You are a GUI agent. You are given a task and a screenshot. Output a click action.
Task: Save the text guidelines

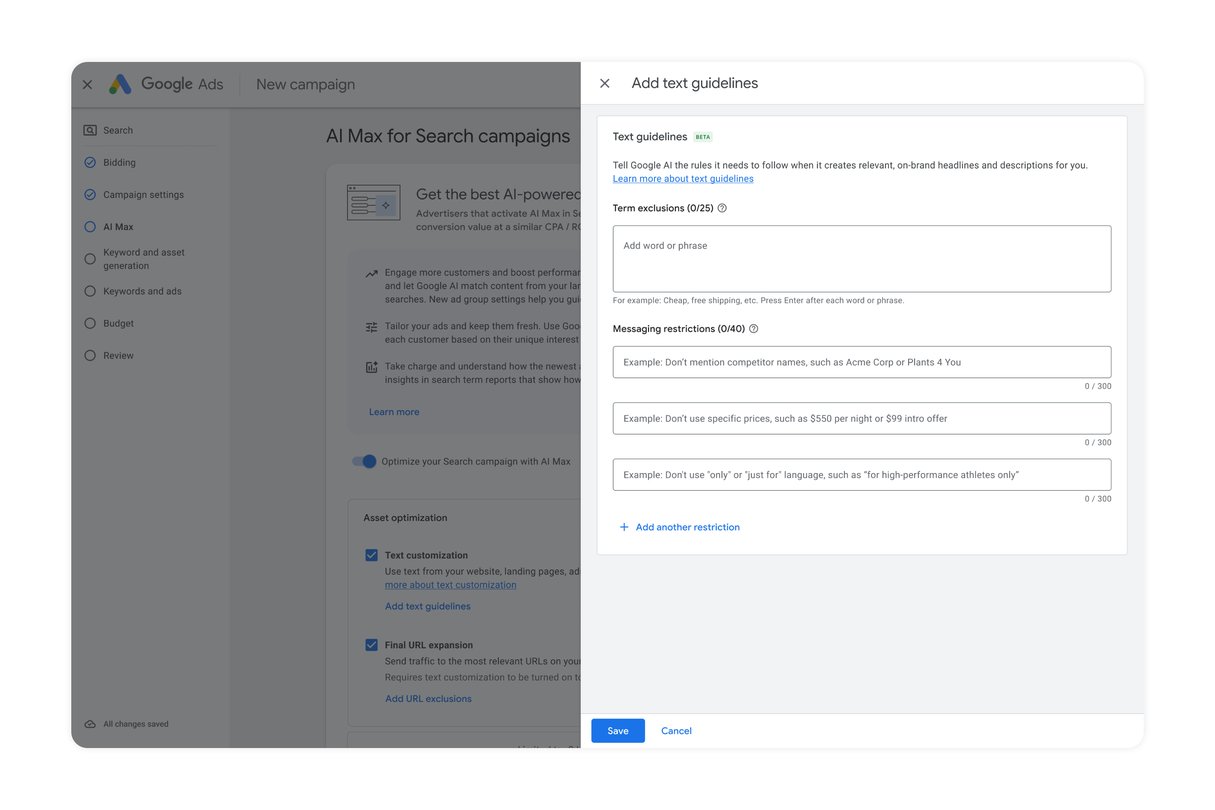pyautogui.click(x=617, y=730)
